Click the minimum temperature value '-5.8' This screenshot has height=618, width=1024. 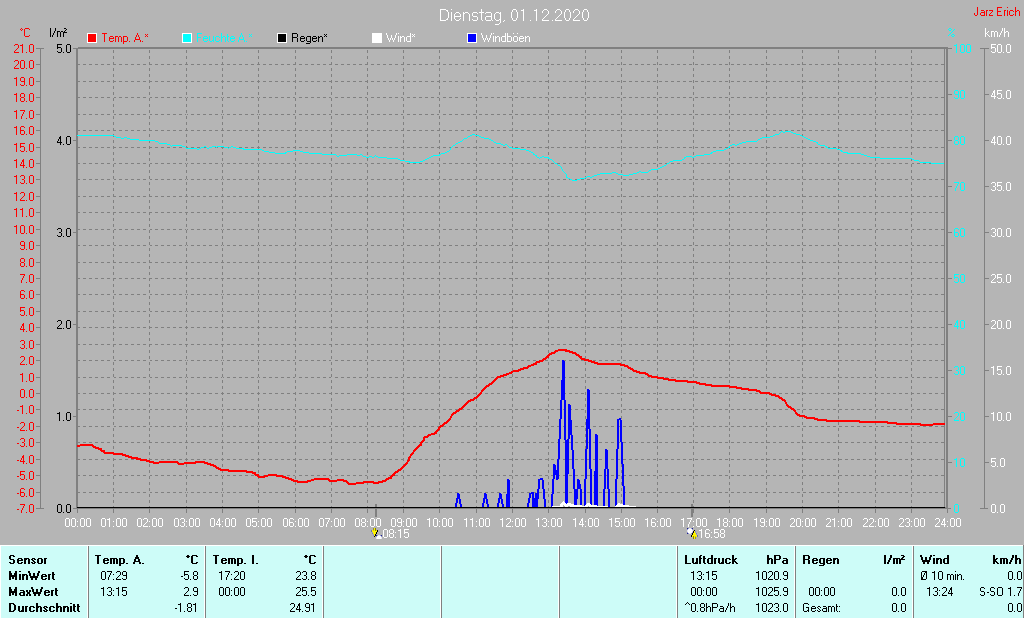(x=189, y=576)
